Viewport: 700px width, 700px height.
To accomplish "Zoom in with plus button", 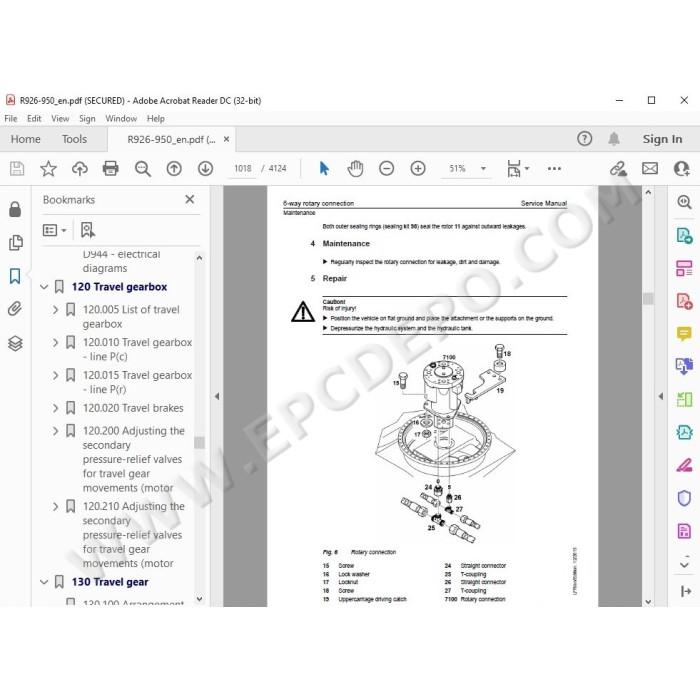I will coord(418,169).
